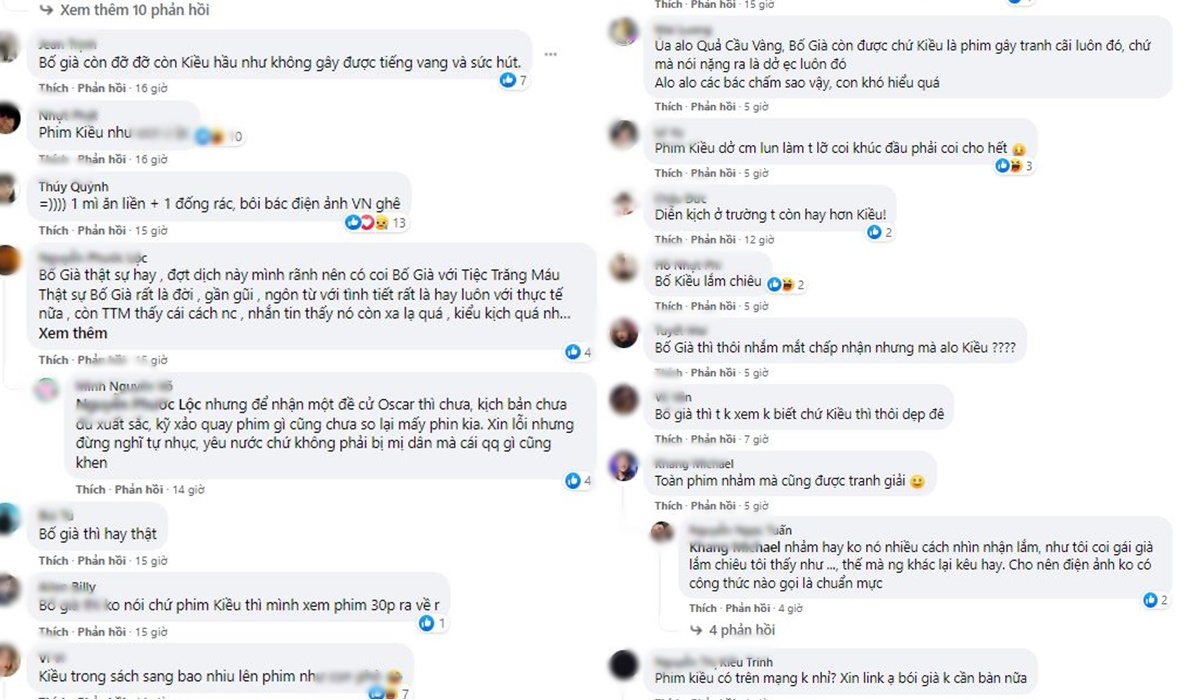Open Thúy Quỳnh's profile name link

coord(73,186)
